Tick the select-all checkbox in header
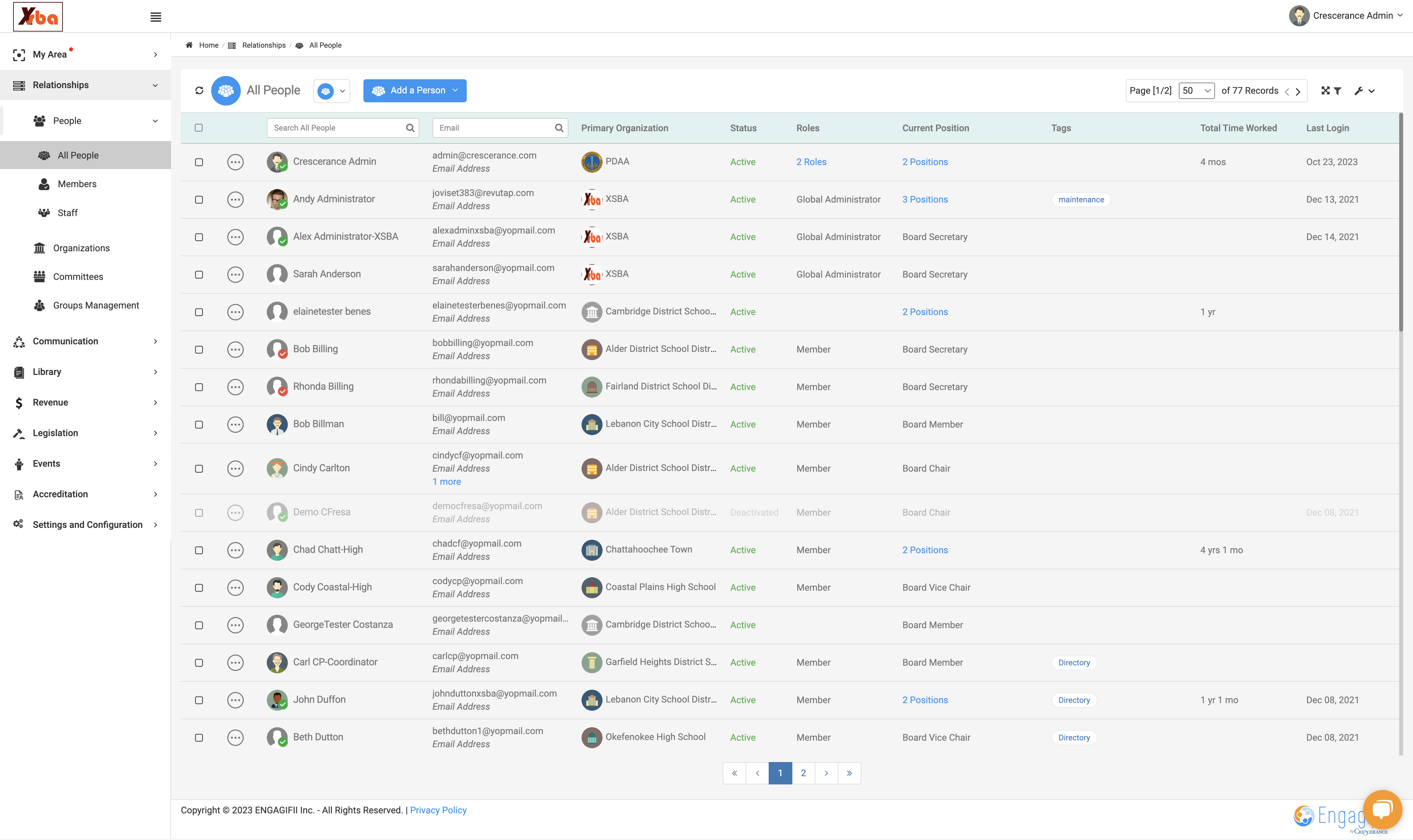The height and width of the screenshot is (840, 1413). (x=199, y=128)
